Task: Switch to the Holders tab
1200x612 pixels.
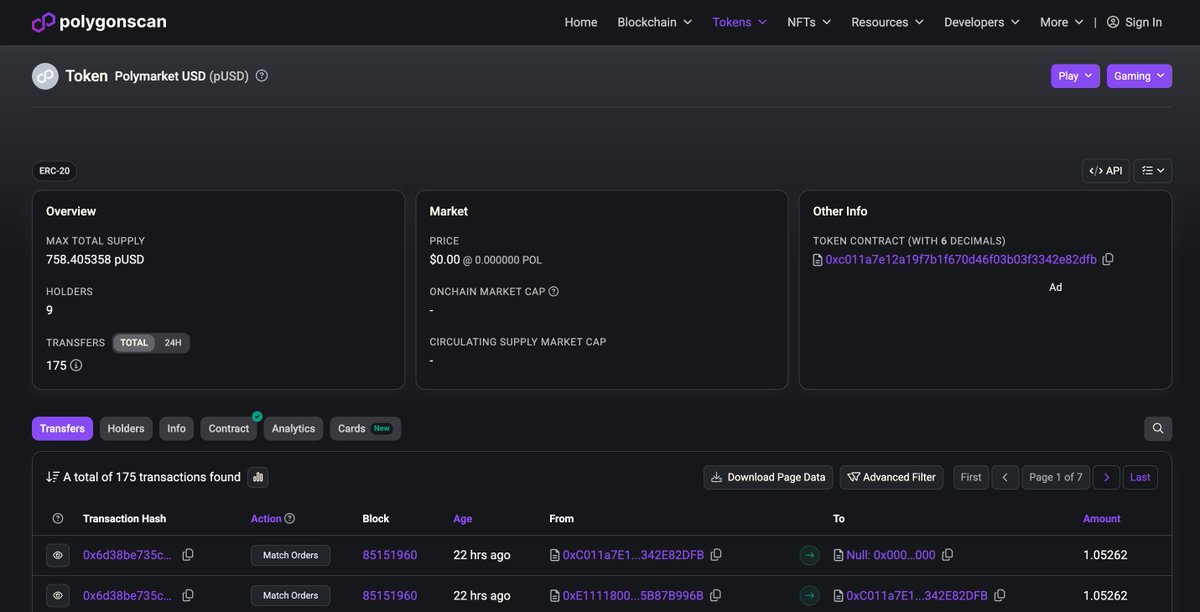Action: (126, 429)
